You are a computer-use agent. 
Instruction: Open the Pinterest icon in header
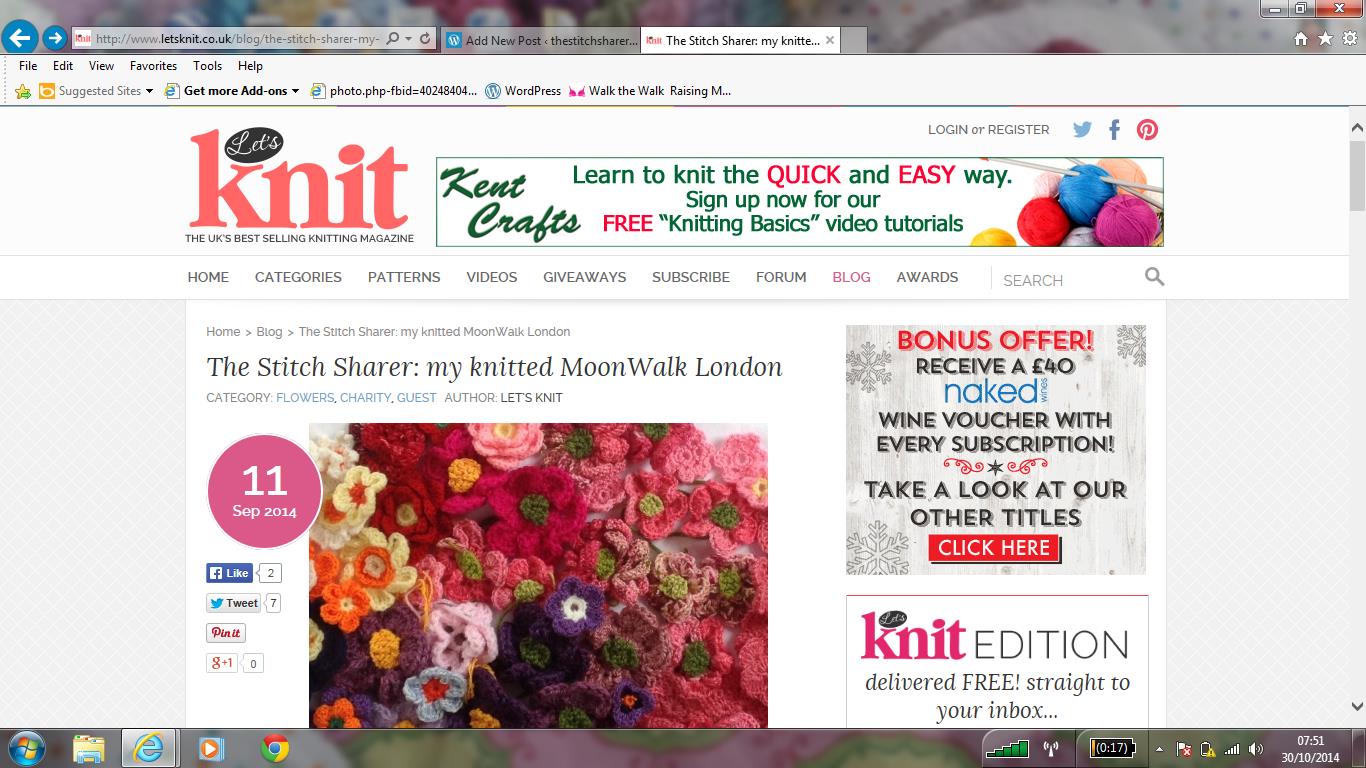(x=1147, y=129)
